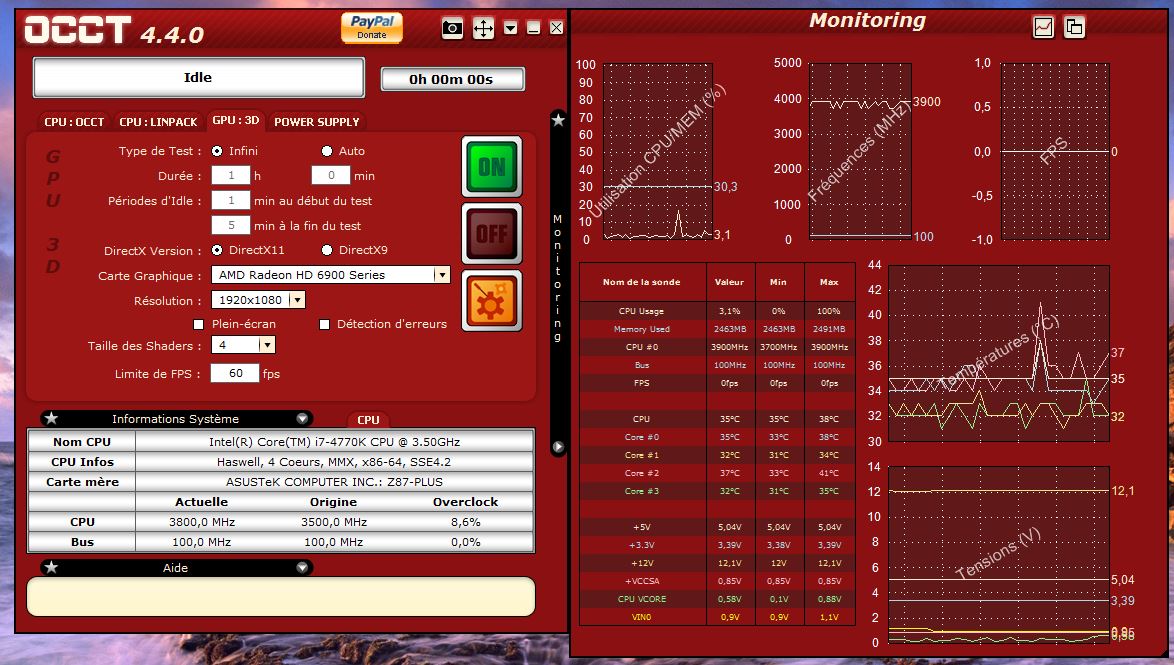Click the Tensions (V) graph

pyautogui.click(x=998, y=554)
